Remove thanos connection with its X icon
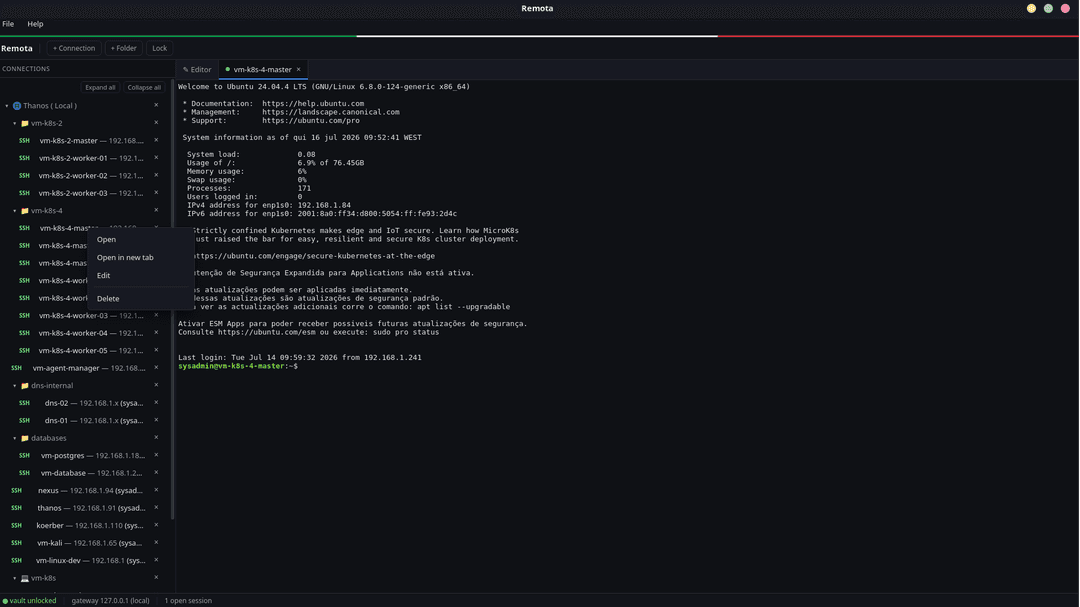Image resolution: width=1080 pixels, height=607 pixels. click(x=156, y=507)
